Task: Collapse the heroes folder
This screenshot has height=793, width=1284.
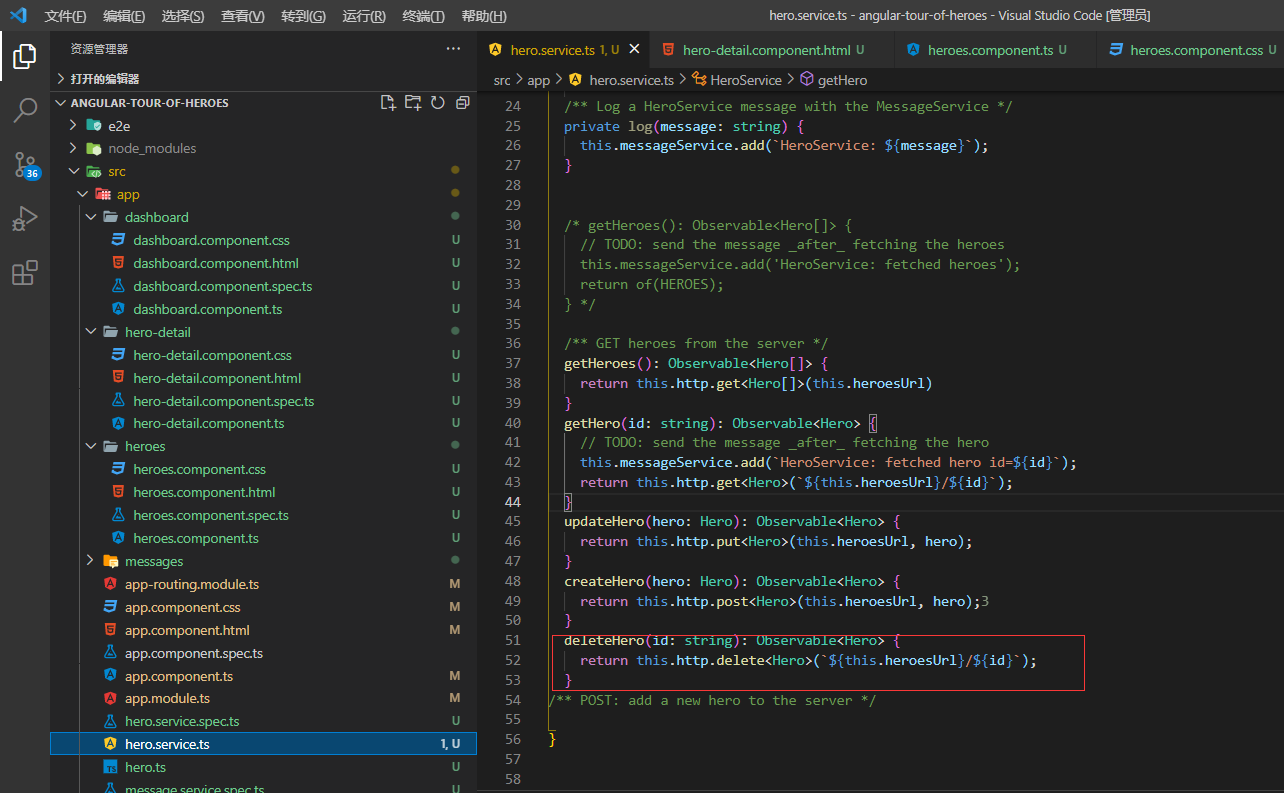Action: 91,446
